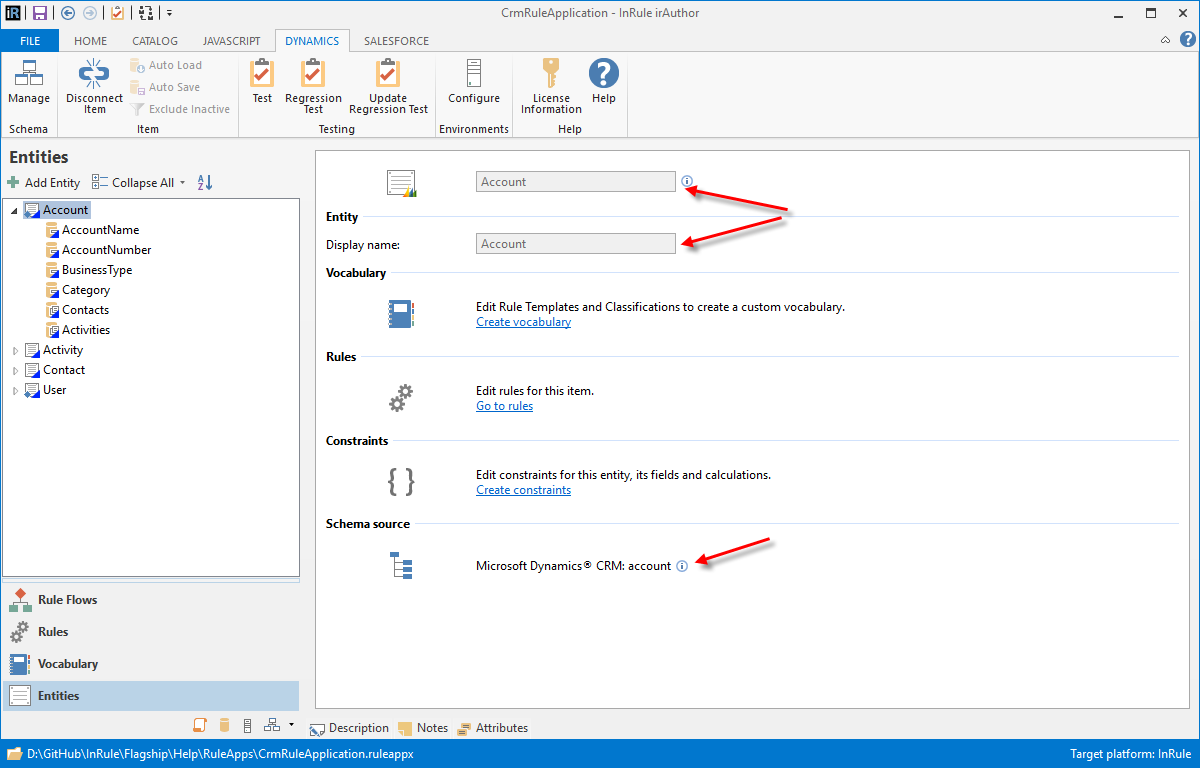Image resolution: width=1200 pixels, height=768 pixels.
Task: Switch to the CATALOG ribbon tab
Action: (x=155, y=41)
